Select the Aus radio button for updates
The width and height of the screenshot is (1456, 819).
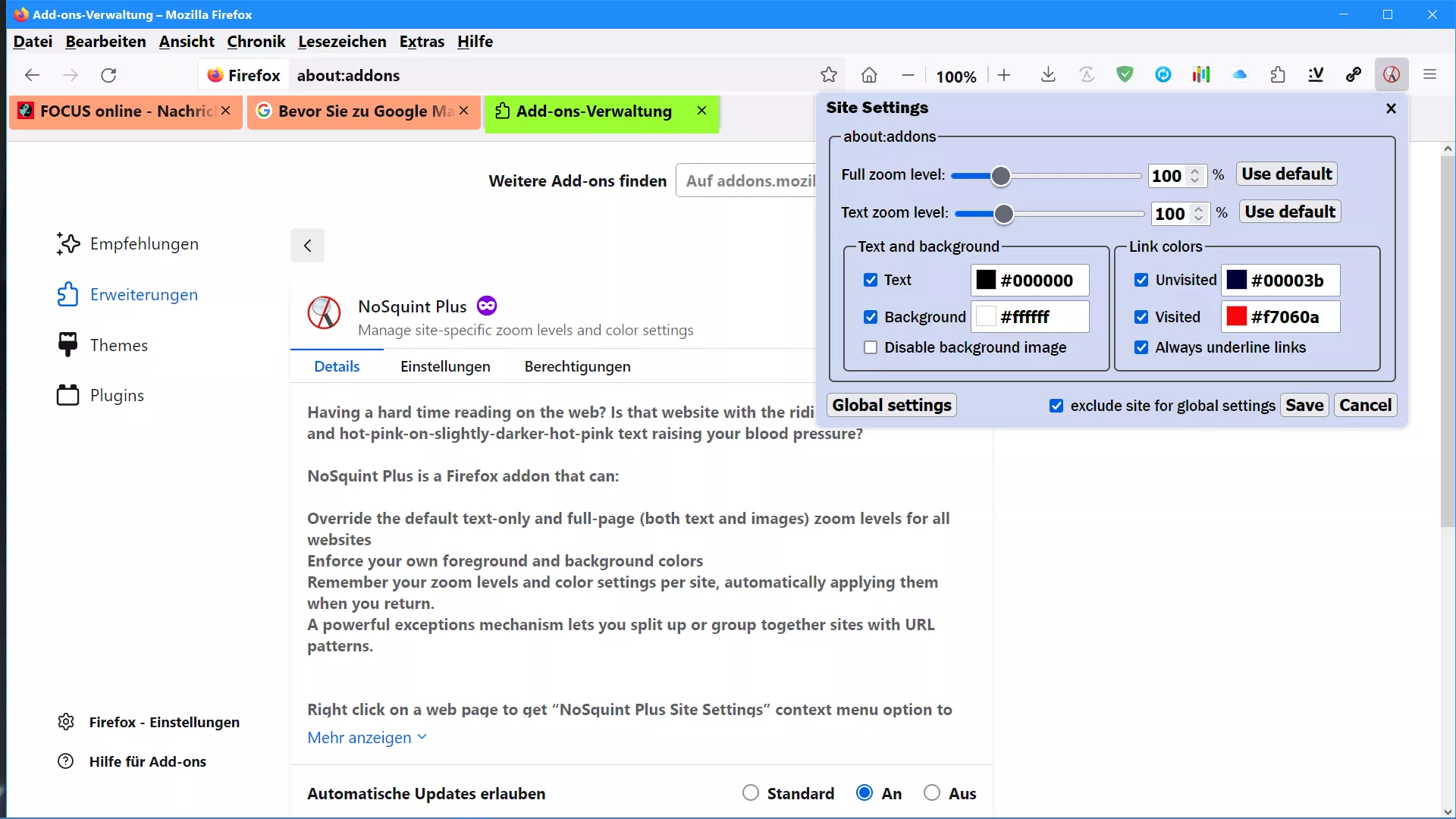click(x=932, y=793)
